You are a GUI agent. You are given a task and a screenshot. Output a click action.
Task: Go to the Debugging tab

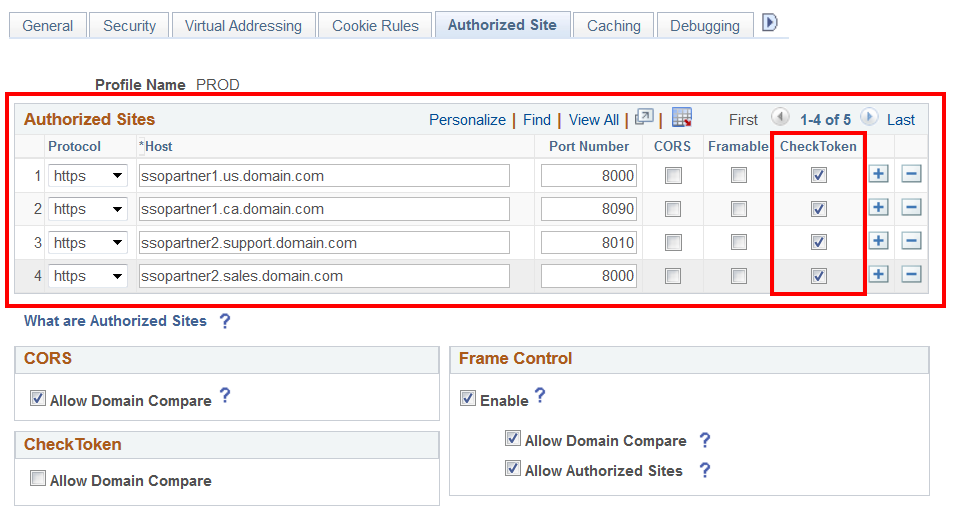coord(704,26)
